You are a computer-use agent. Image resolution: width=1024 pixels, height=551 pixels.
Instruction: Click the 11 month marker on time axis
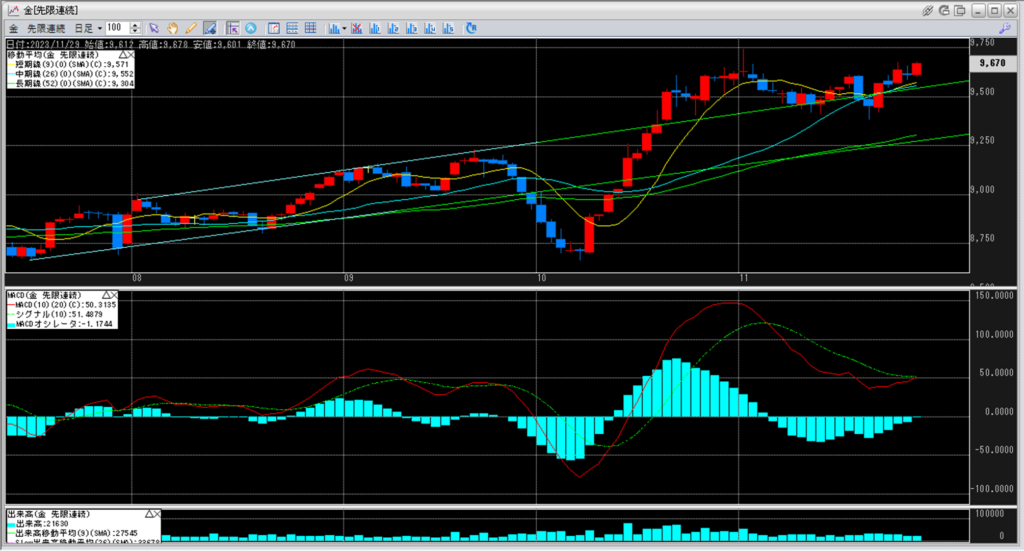744,278
